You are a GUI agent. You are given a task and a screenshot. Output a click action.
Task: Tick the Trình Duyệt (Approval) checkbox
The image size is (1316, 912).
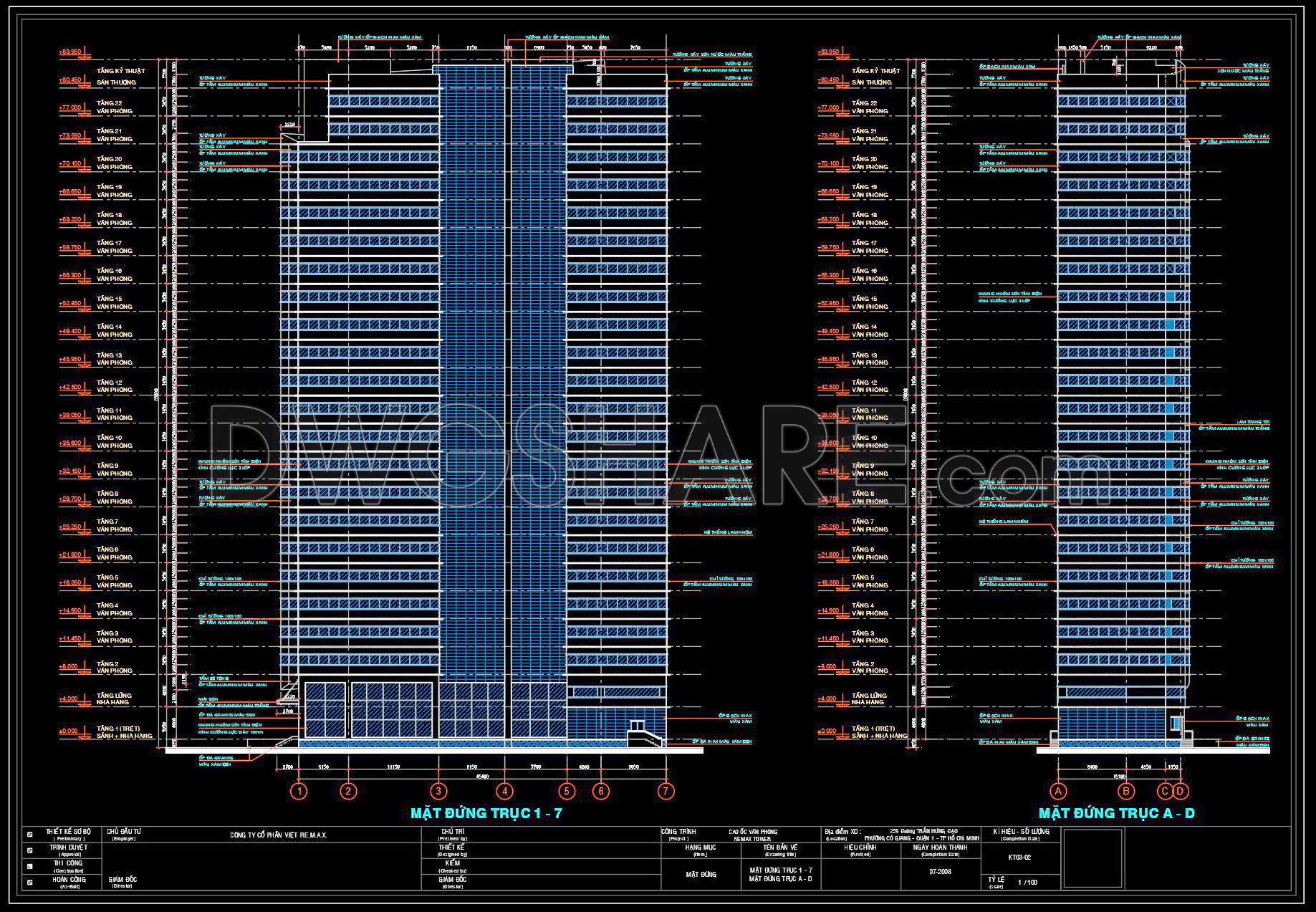click(30, 850)
